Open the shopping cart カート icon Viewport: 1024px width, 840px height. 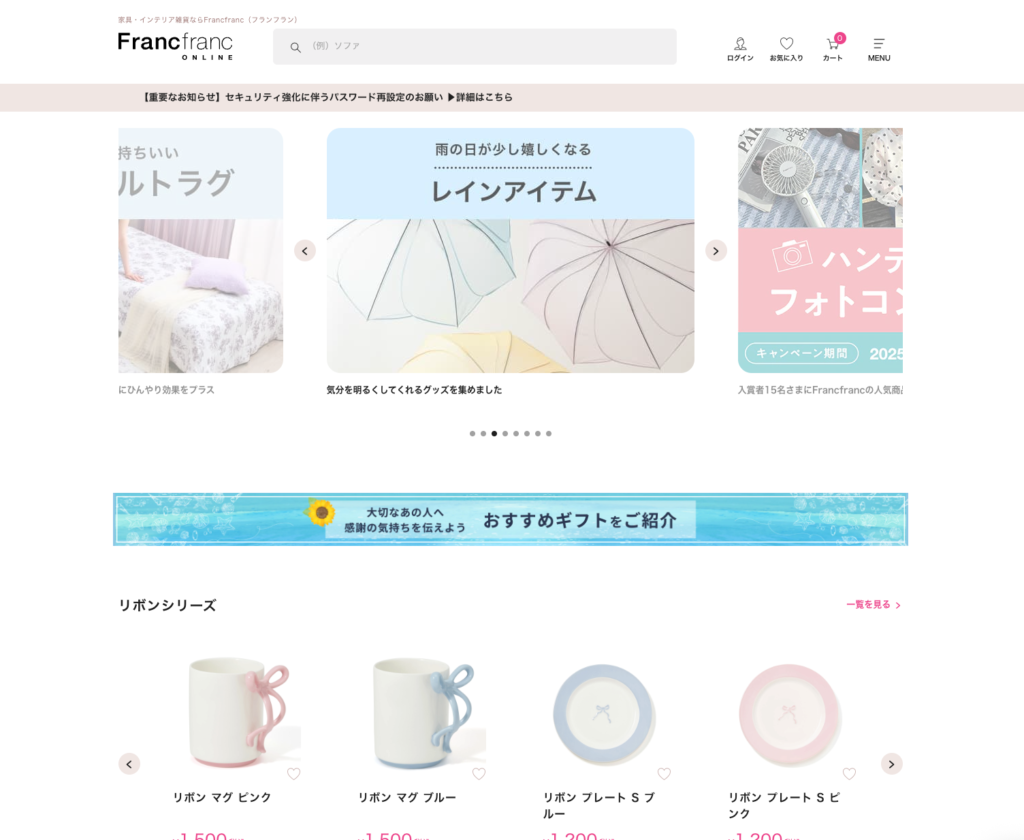click(833, 49)
